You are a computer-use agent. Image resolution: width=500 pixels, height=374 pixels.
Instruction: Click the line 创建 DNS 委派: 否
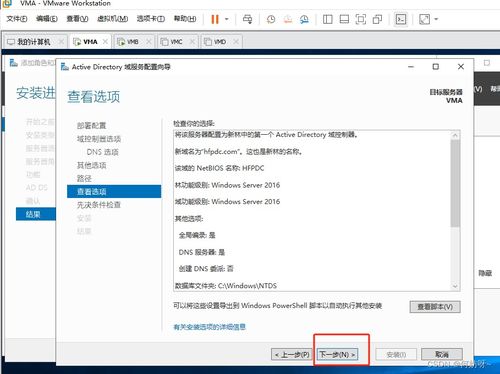tap(206, 269)
